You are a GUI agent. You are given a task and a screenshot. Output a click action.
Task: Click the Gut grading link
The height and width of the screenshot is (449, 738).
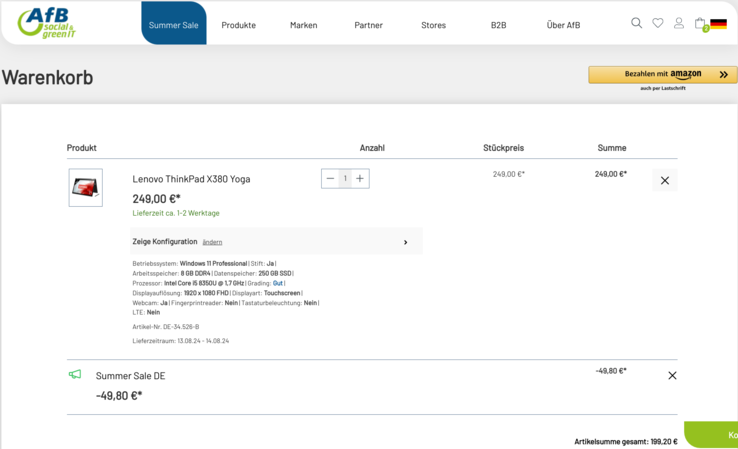click(278, 283)
